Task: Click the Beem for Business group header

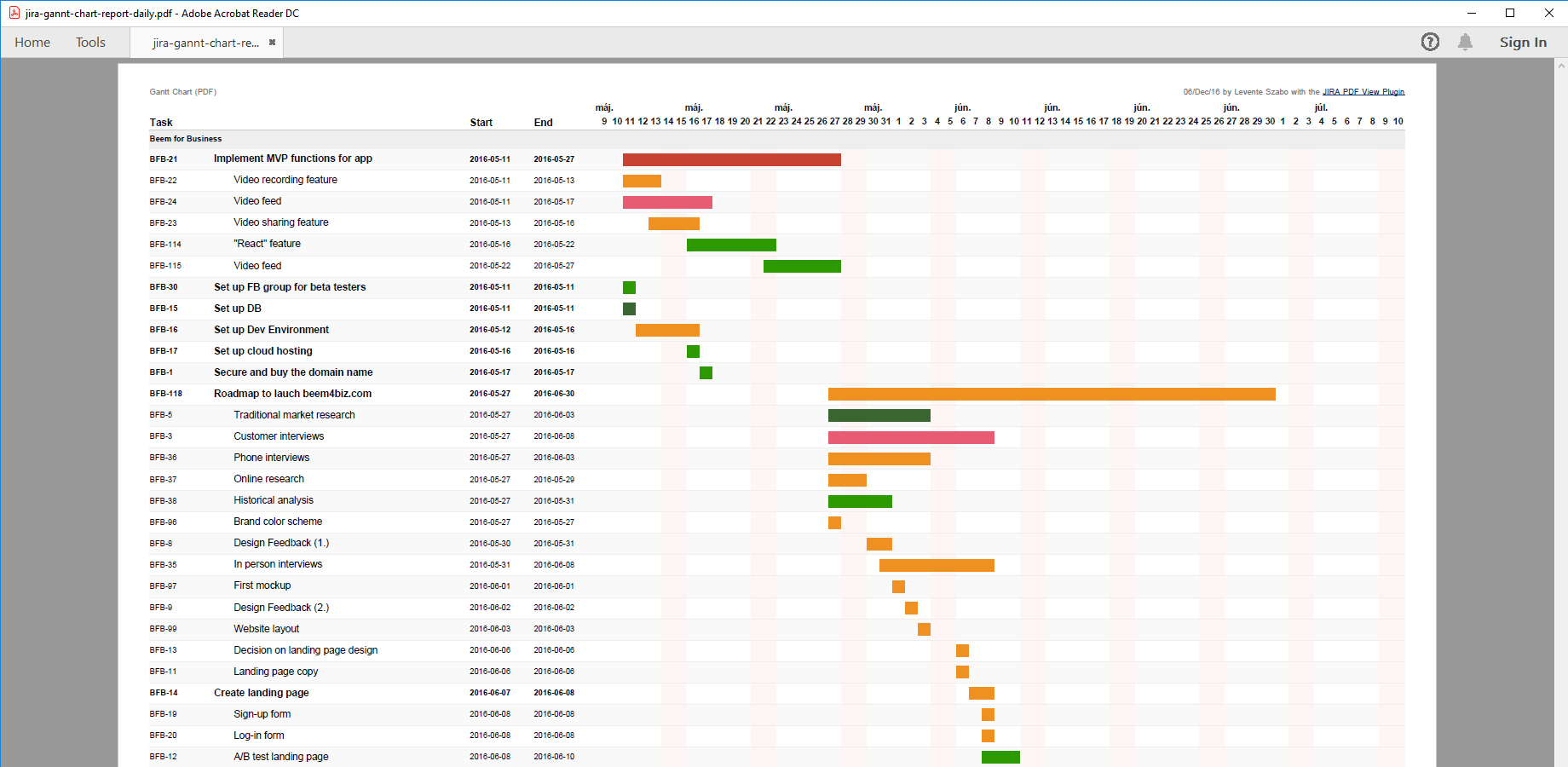Action: click(x=185, y=138)
